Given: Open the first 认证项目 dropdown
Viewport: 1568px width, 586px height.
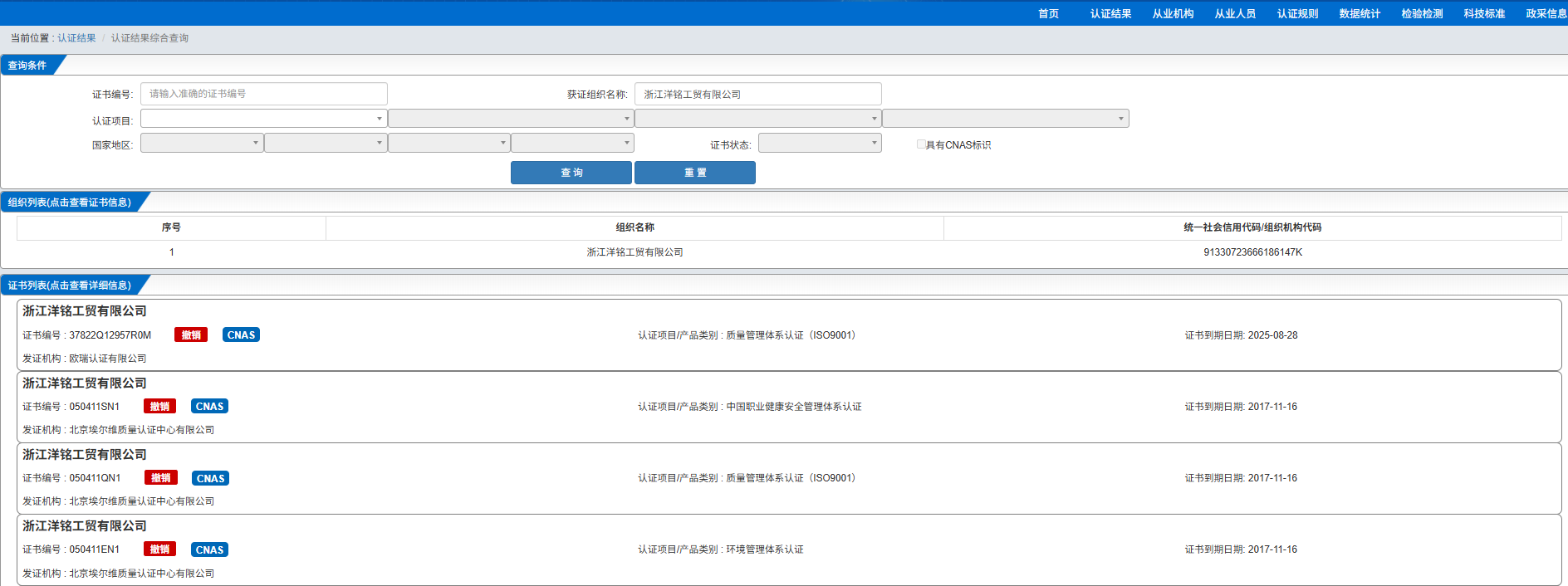Looking at the screenshot, I should (263, 119).
